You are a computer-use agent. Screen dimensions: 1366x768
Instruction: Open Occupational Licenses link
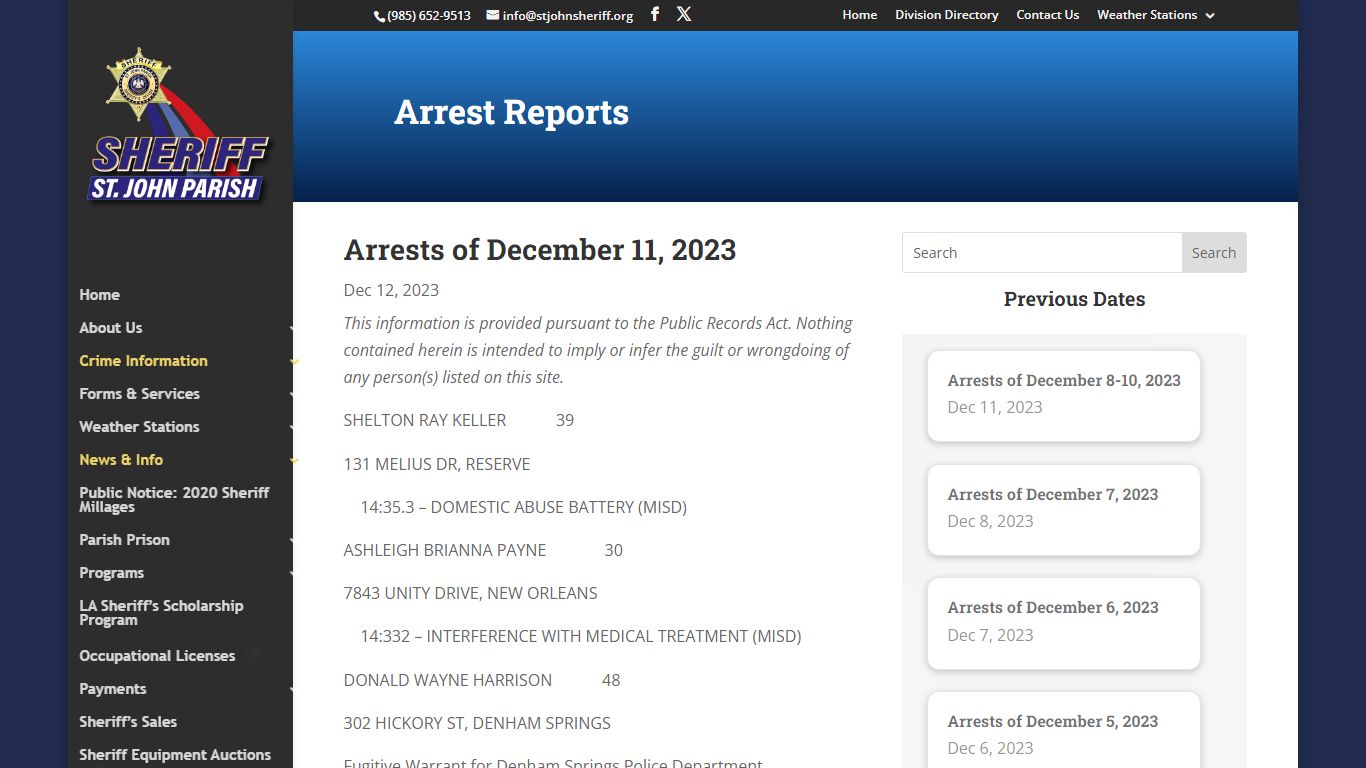(x=157, y=656)
